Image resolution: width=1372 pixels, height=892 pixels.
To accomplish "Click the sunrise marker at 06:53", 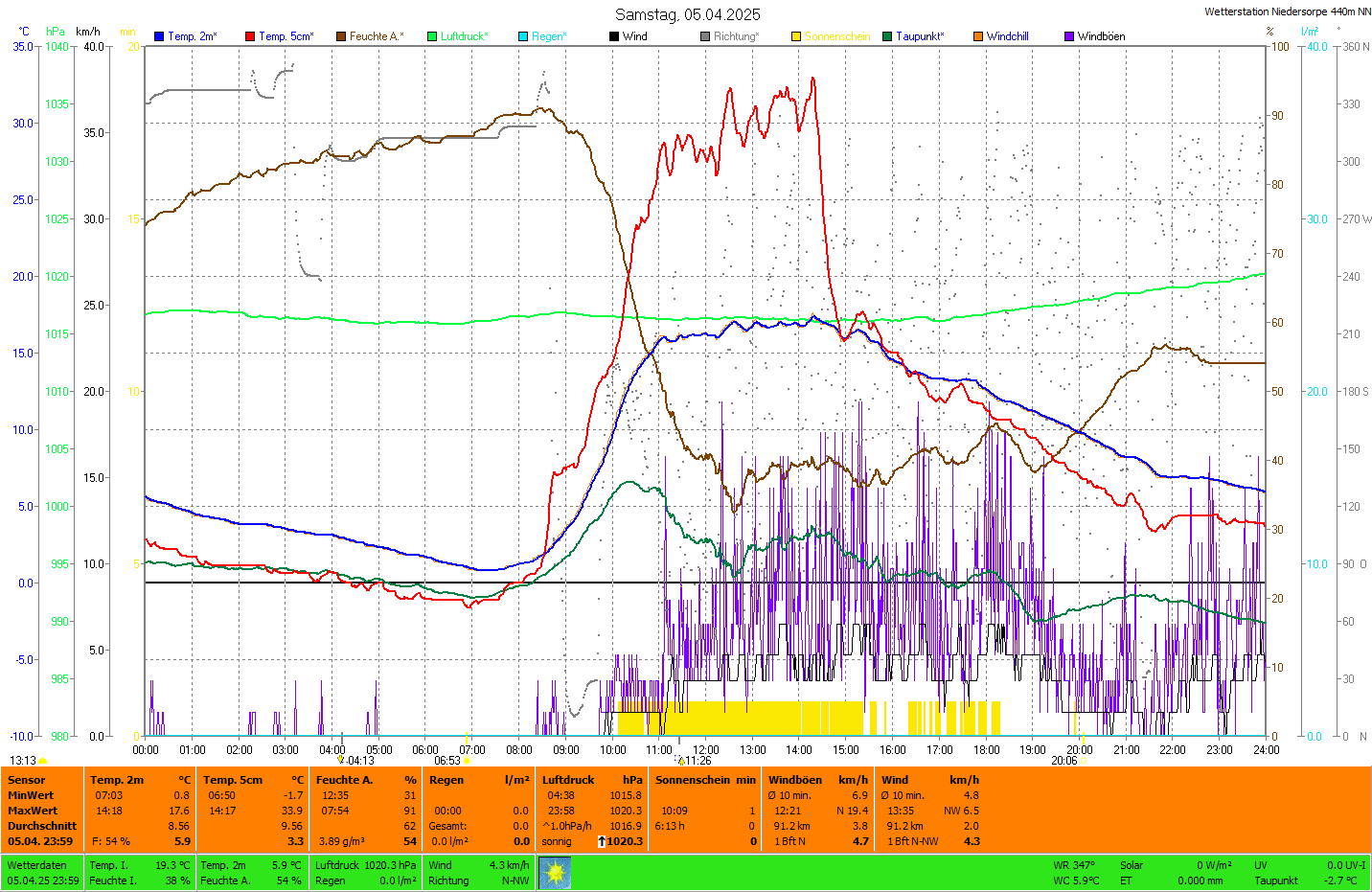I will click(466, 761).
